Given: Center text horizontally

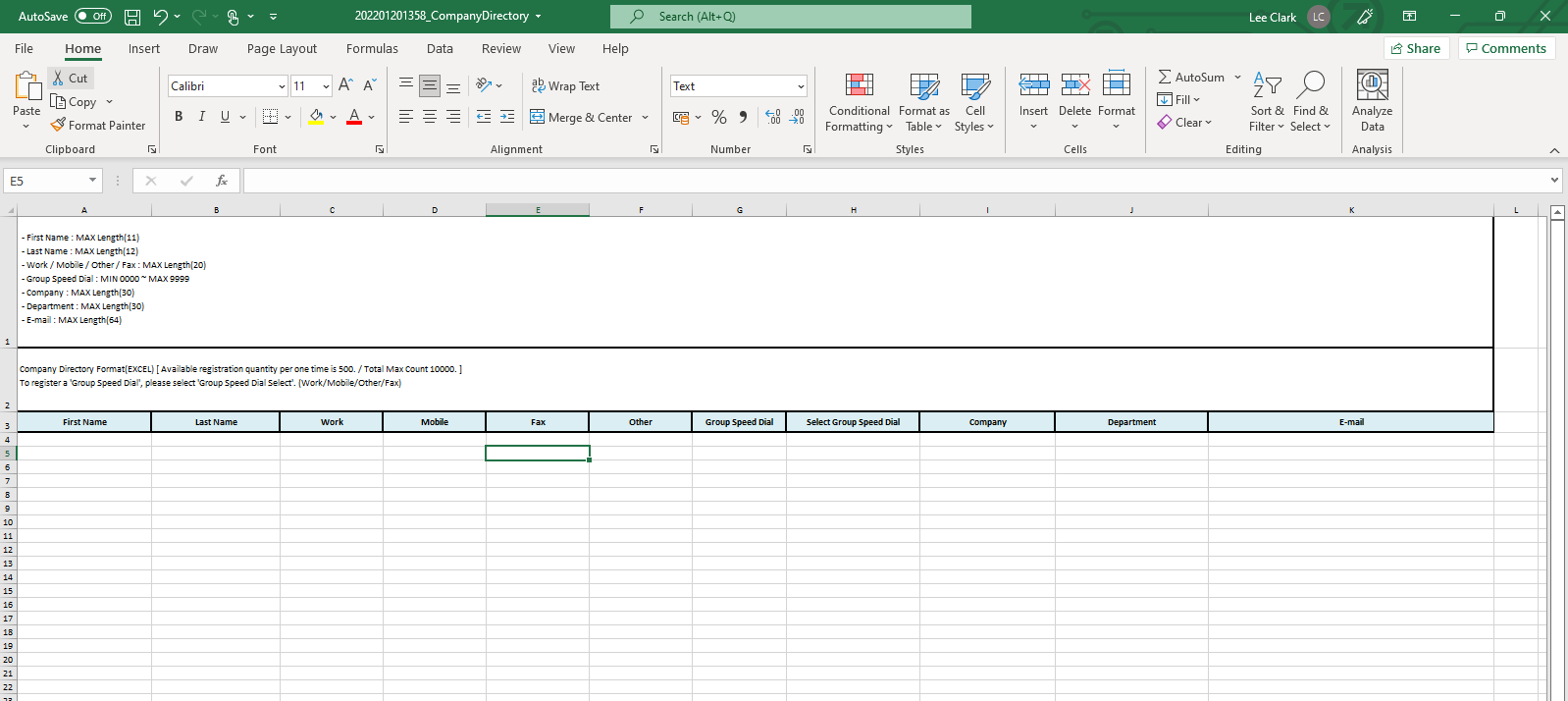Looking at the screenshot, I should coord(430,117).
